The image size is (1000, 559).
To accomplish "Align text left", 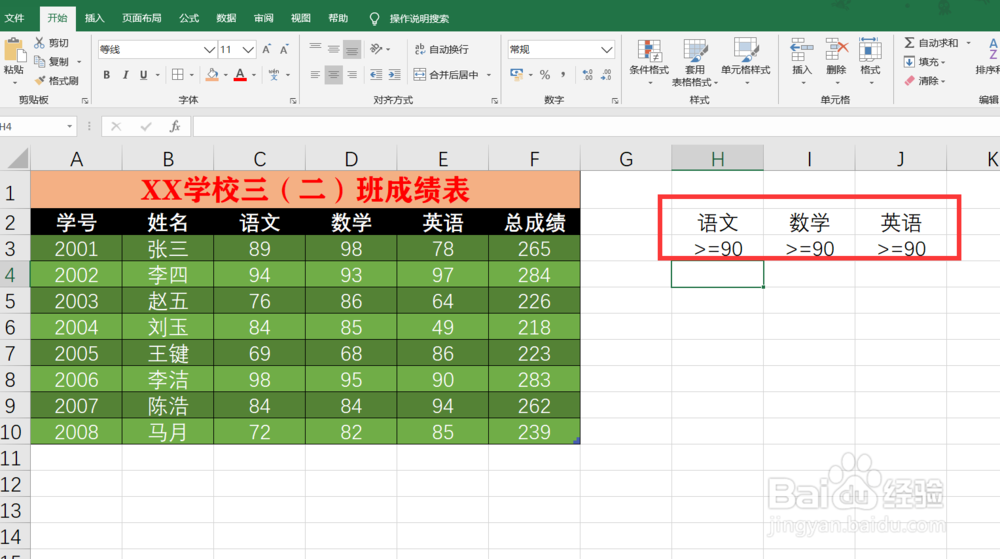I will click(315, 75).
